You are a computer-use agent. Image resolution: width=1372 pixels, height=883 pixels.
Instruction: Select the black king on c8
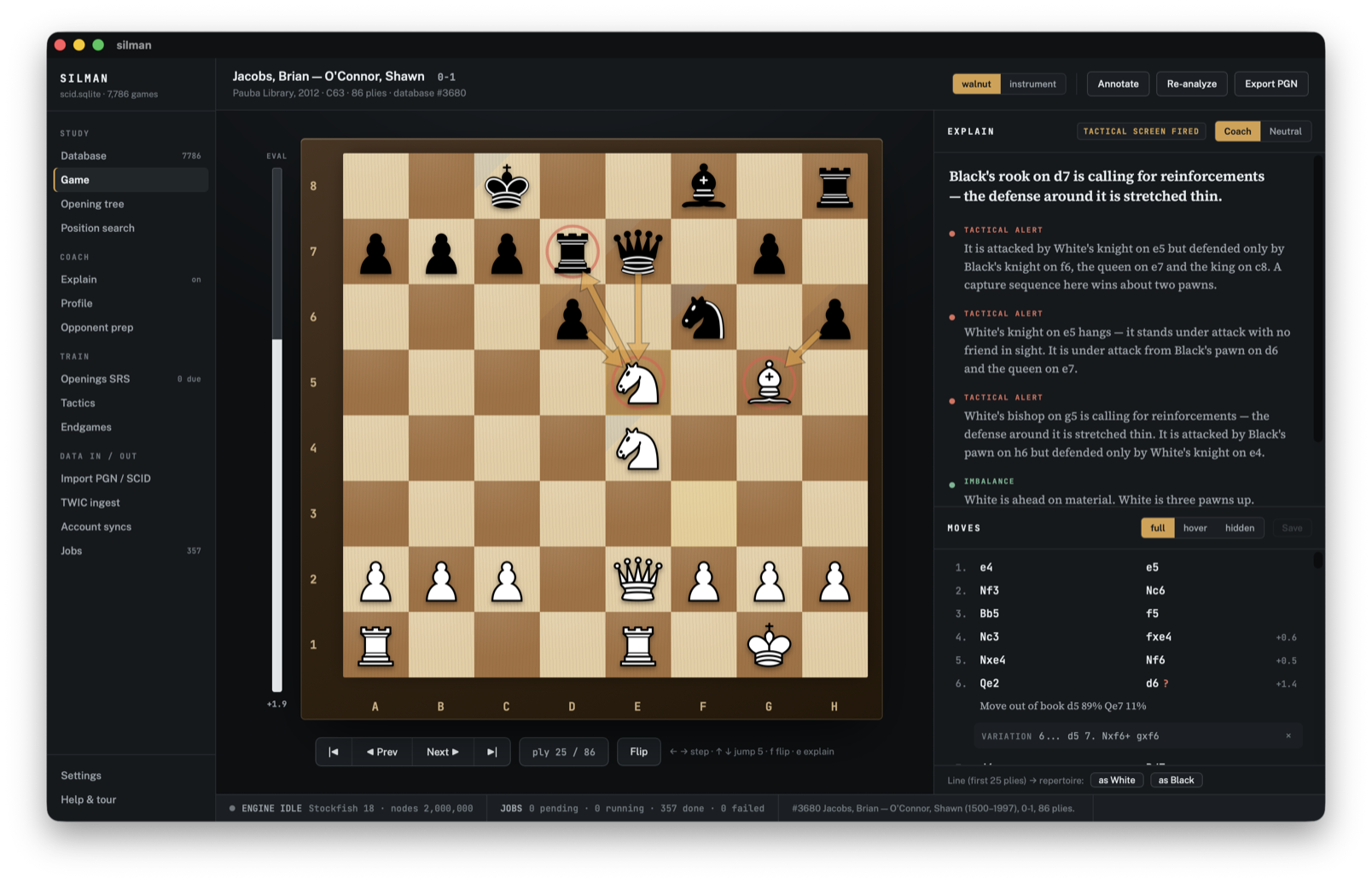pos(507,186)
